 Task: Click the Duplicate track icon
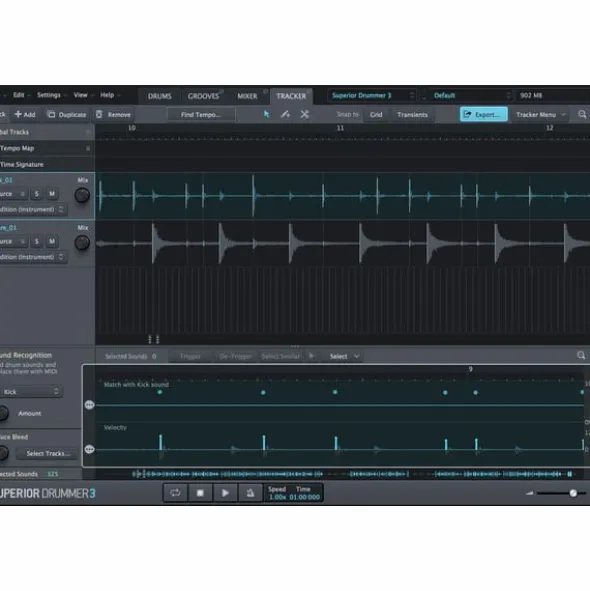click(x=51, y=114)
